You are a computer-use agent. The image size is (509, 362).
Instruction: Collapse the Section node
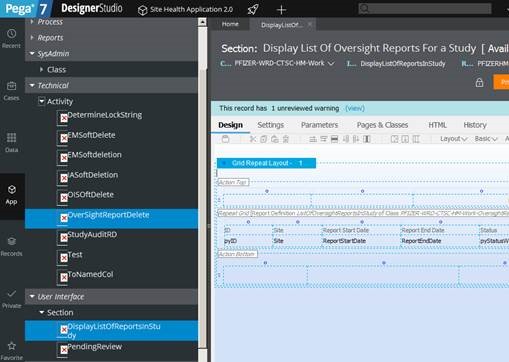[x=42, y=312]
